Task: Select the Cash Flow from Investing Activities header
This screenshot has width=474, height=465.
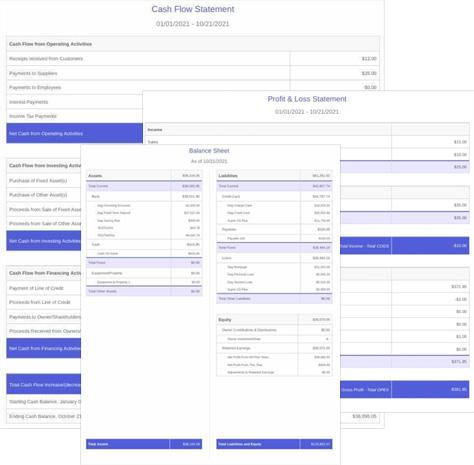Action: click(44, 166)
